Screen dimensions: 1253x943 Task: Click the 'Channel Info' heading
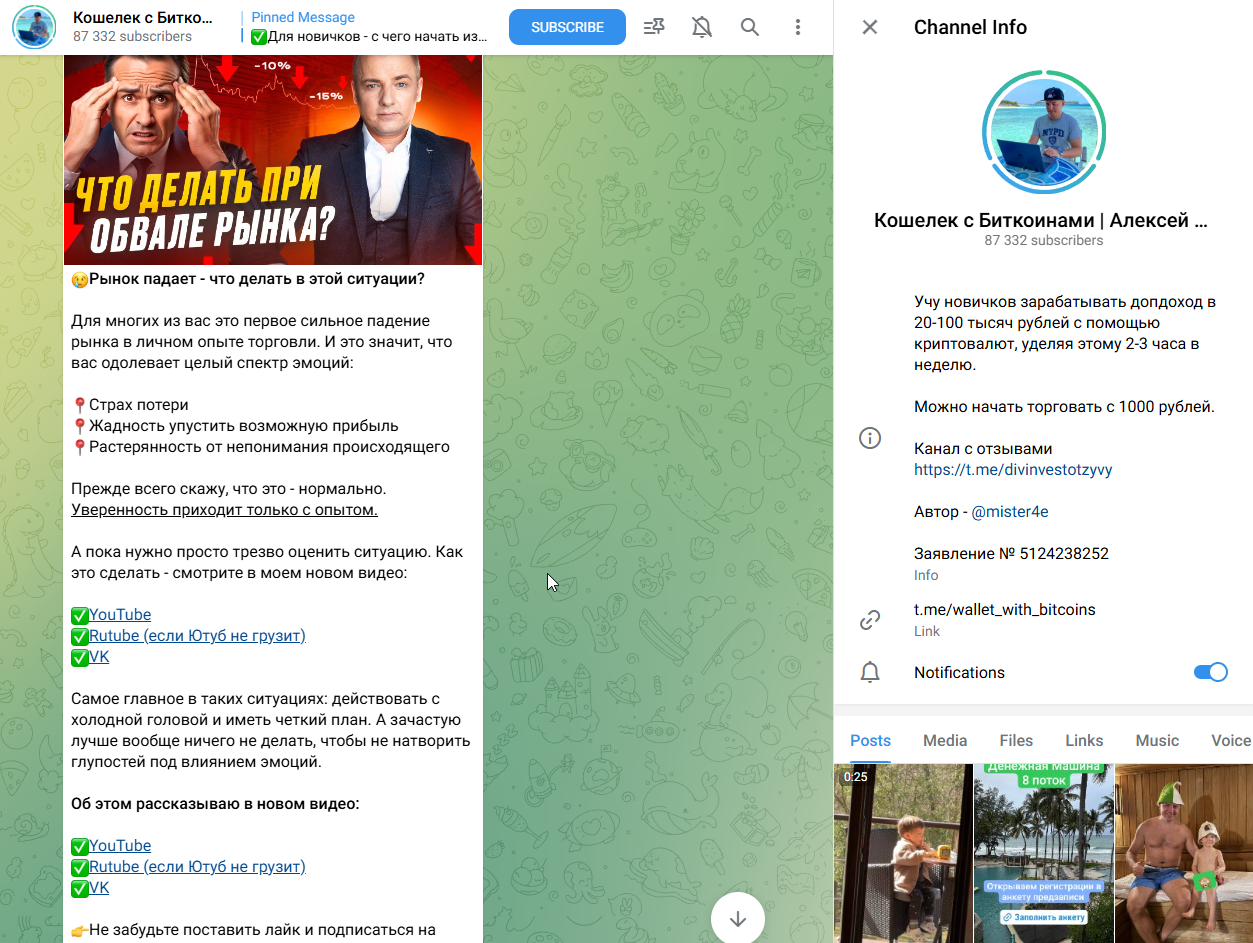[x=970, y=27]
